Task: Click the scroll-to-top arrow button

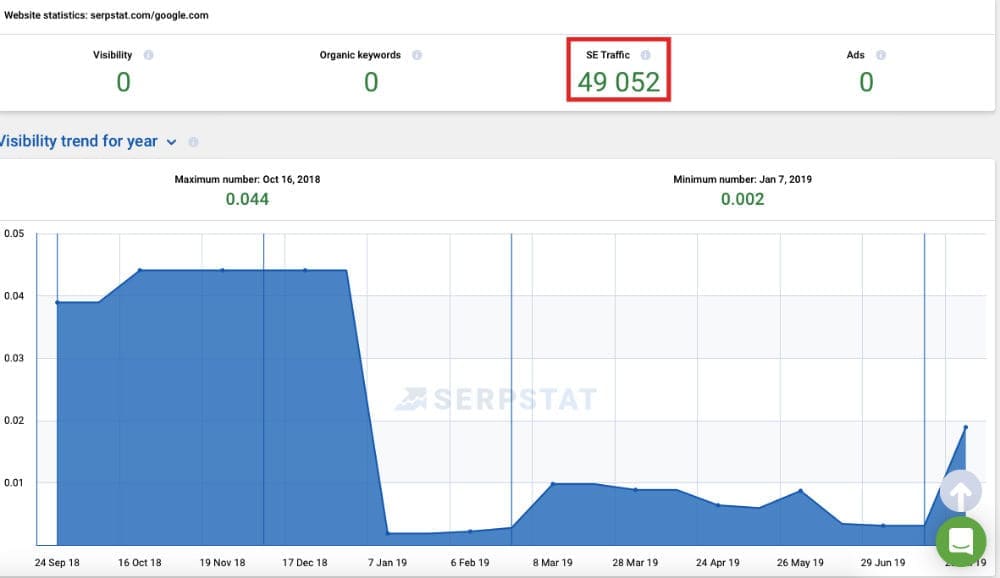Action: (x=960, y=492)
